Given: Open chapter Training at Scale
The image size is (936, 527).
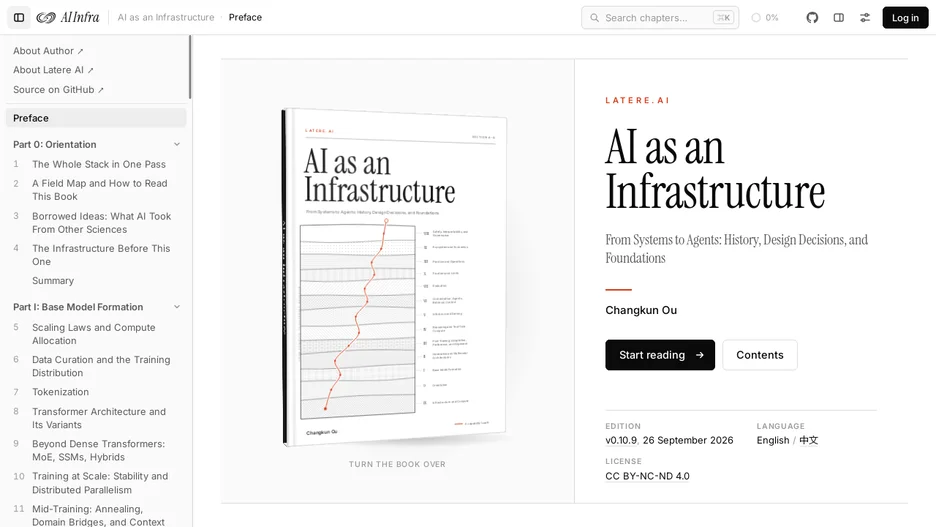Looking at the screenshot, I should pos(100,483).
